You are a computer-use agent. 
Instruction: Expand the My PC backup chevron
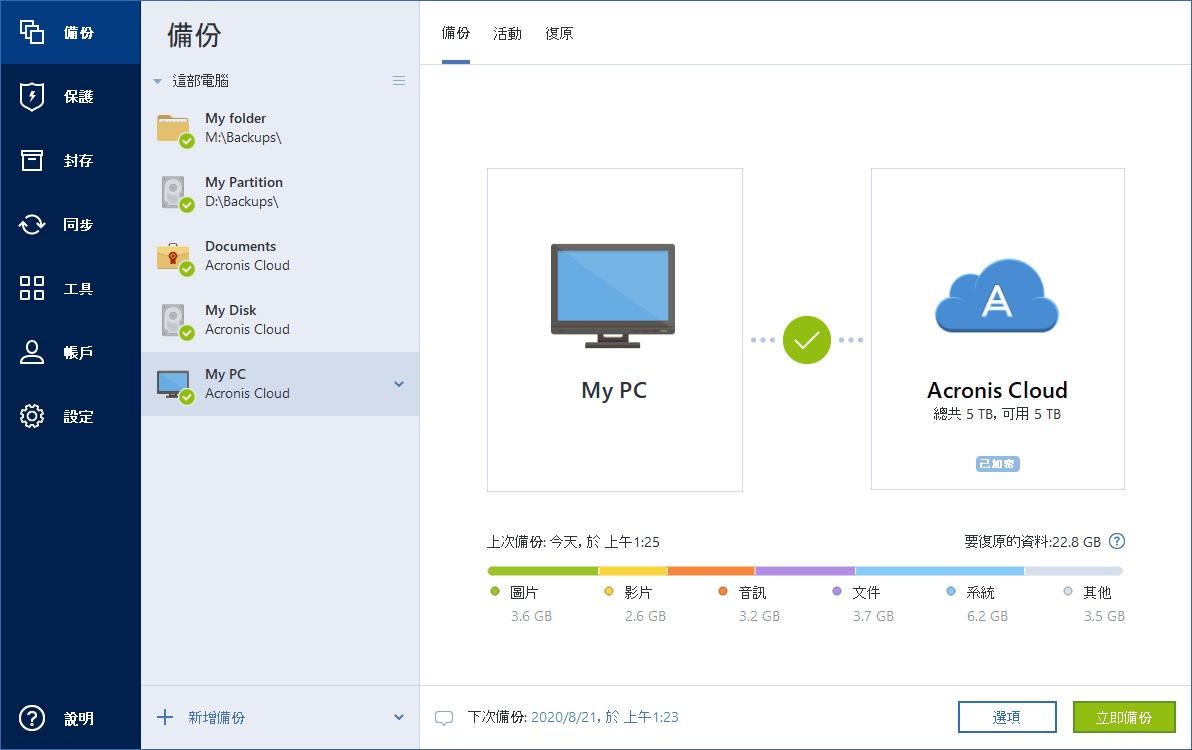(399, 384)
